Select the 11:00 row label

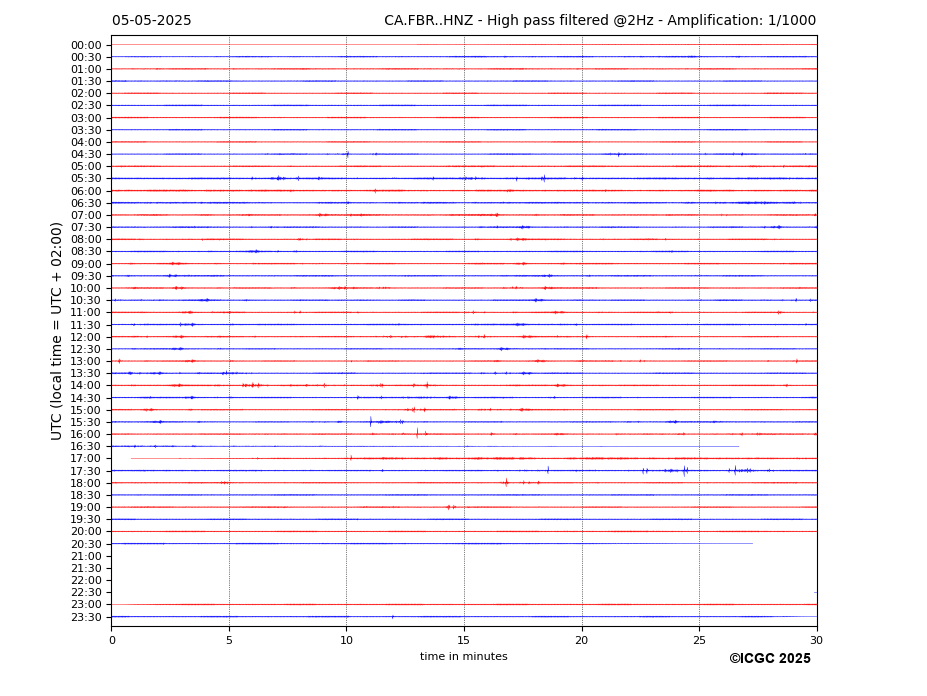click(x=86, y=313)
